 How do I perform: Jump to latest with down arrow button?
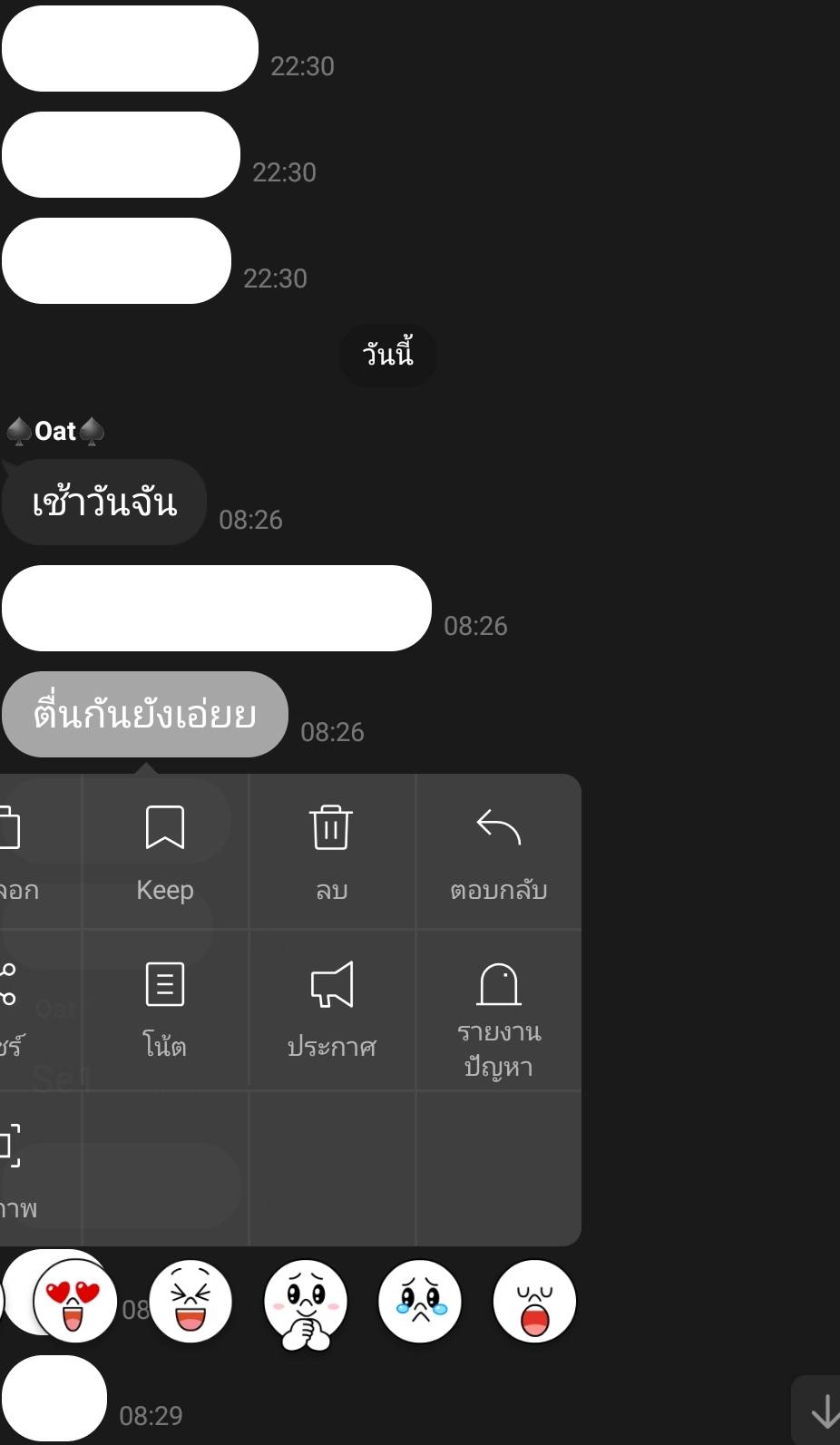click(823, 1411)
